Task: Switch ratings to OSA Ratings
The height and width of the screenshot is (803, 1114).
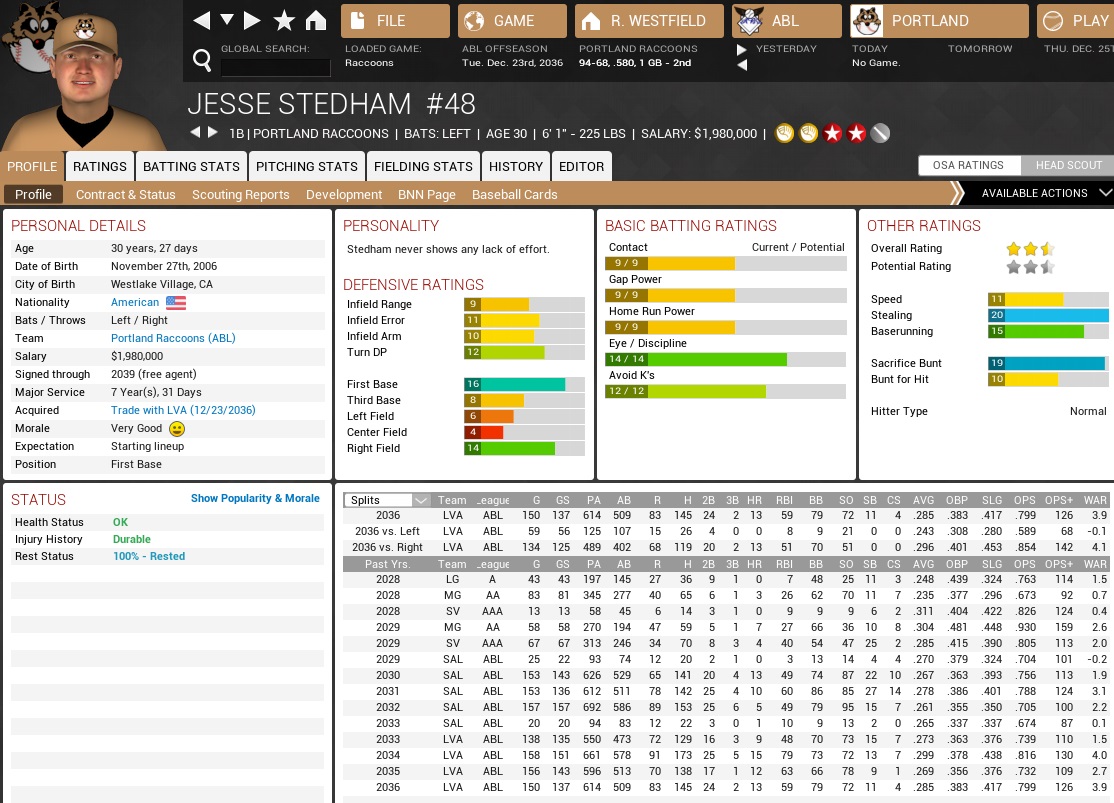Action: (x=968, y=166)
